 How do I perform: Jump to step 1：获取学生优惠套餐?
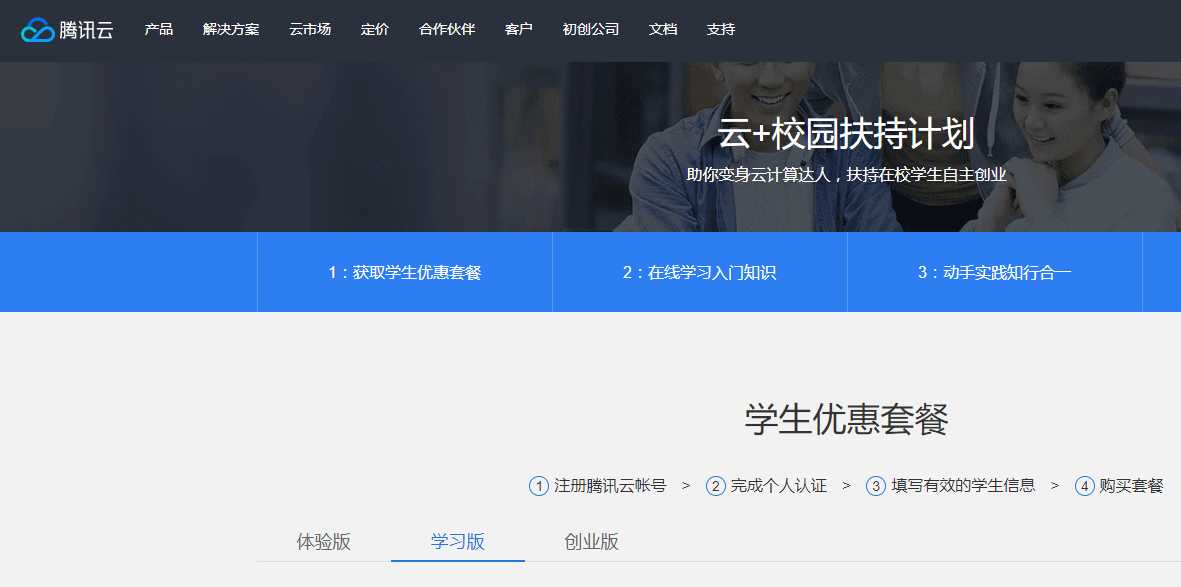pos(404,273)
